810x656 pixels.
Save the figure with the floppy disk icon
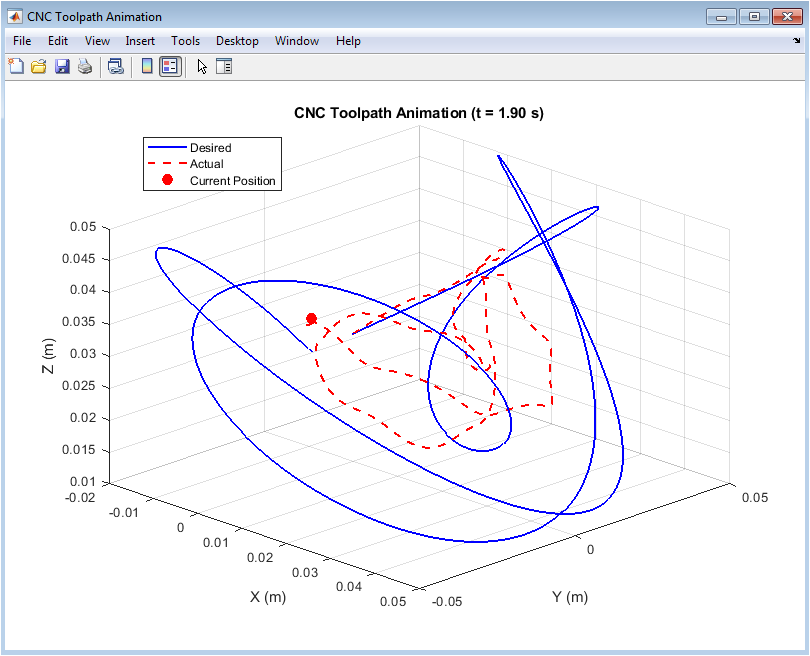(x=63, y=66)
